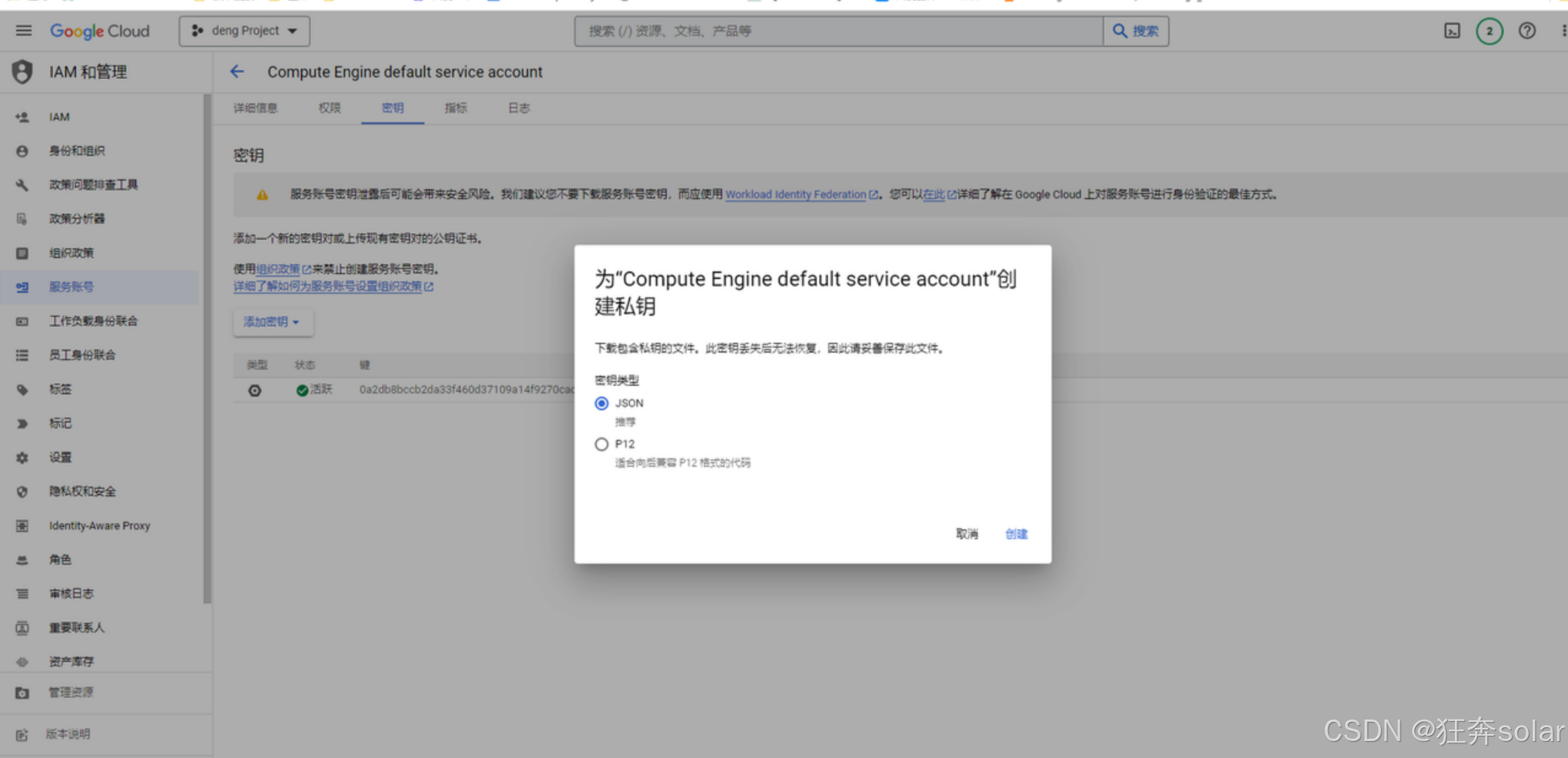This screenshot has height=758, width=1568.
Task: Click the 隐私权和安全 shield icon
Action: point(22,492)
